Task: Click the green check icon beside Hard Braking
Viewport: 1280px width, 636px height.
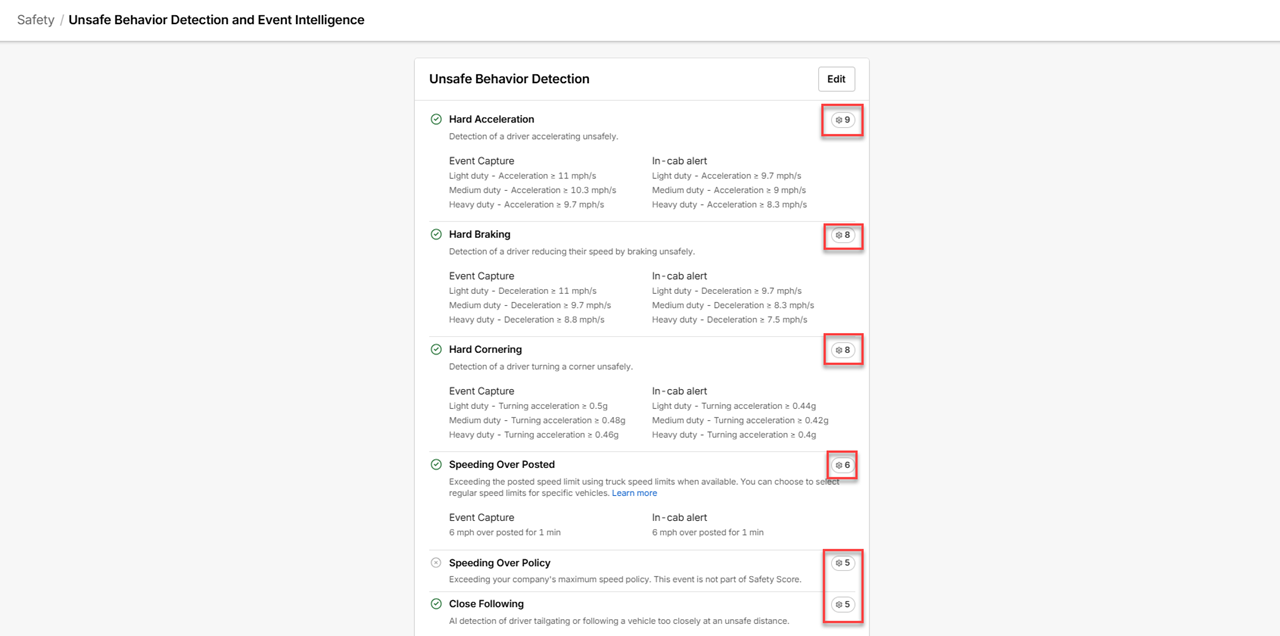Action: (436, 234)
